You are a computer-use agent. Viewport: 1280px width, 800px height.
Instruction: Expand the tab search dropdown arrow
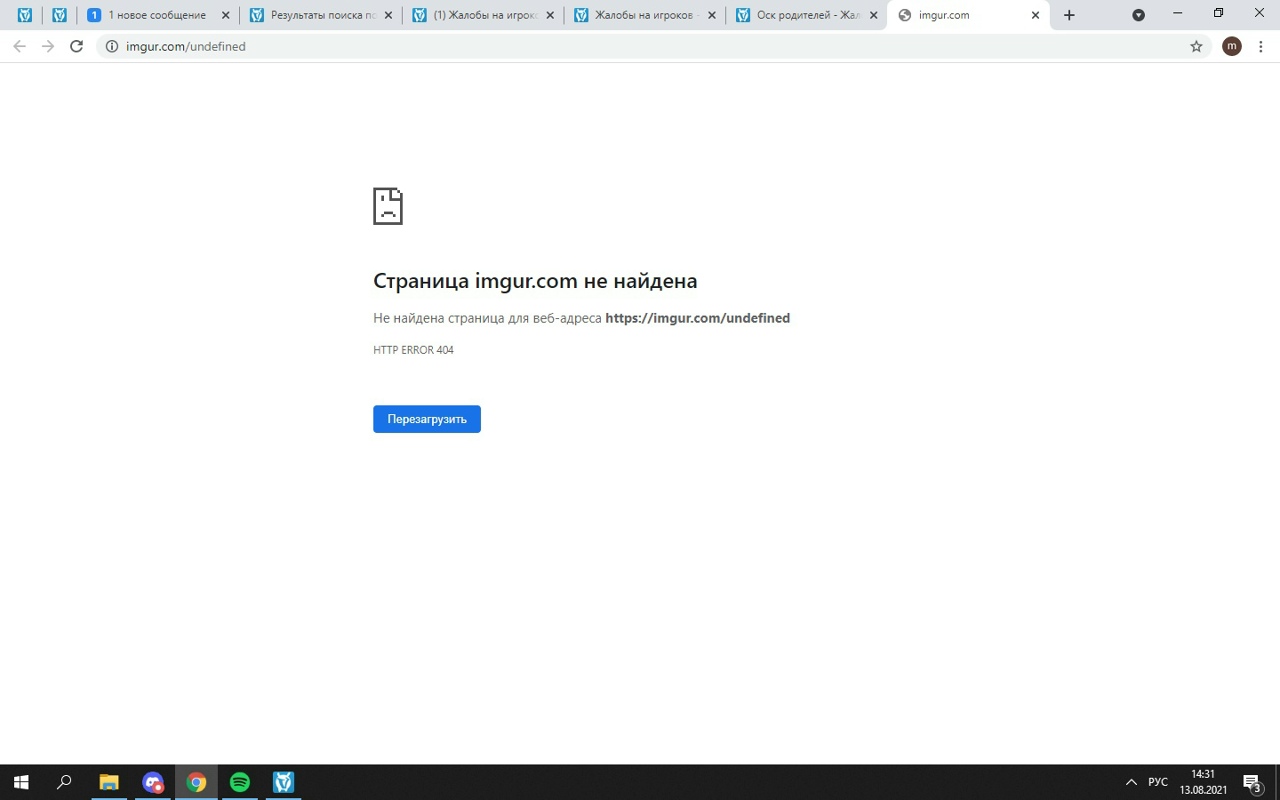pyautogui.click(x=1138, y=15)
